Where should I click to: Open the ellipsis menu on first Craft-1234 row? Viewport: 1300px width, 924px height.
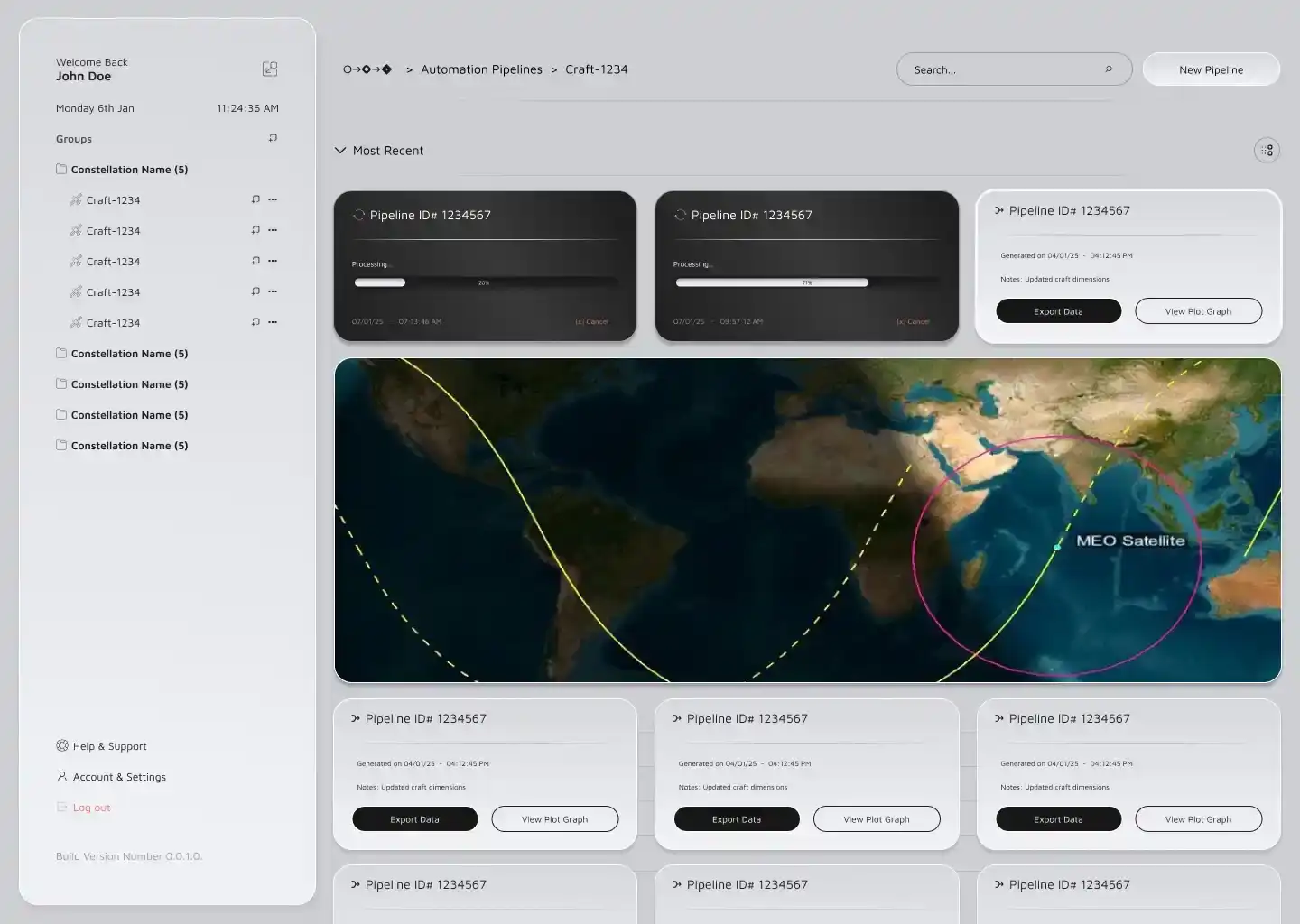pyautogui.click(x=273, y=199)
